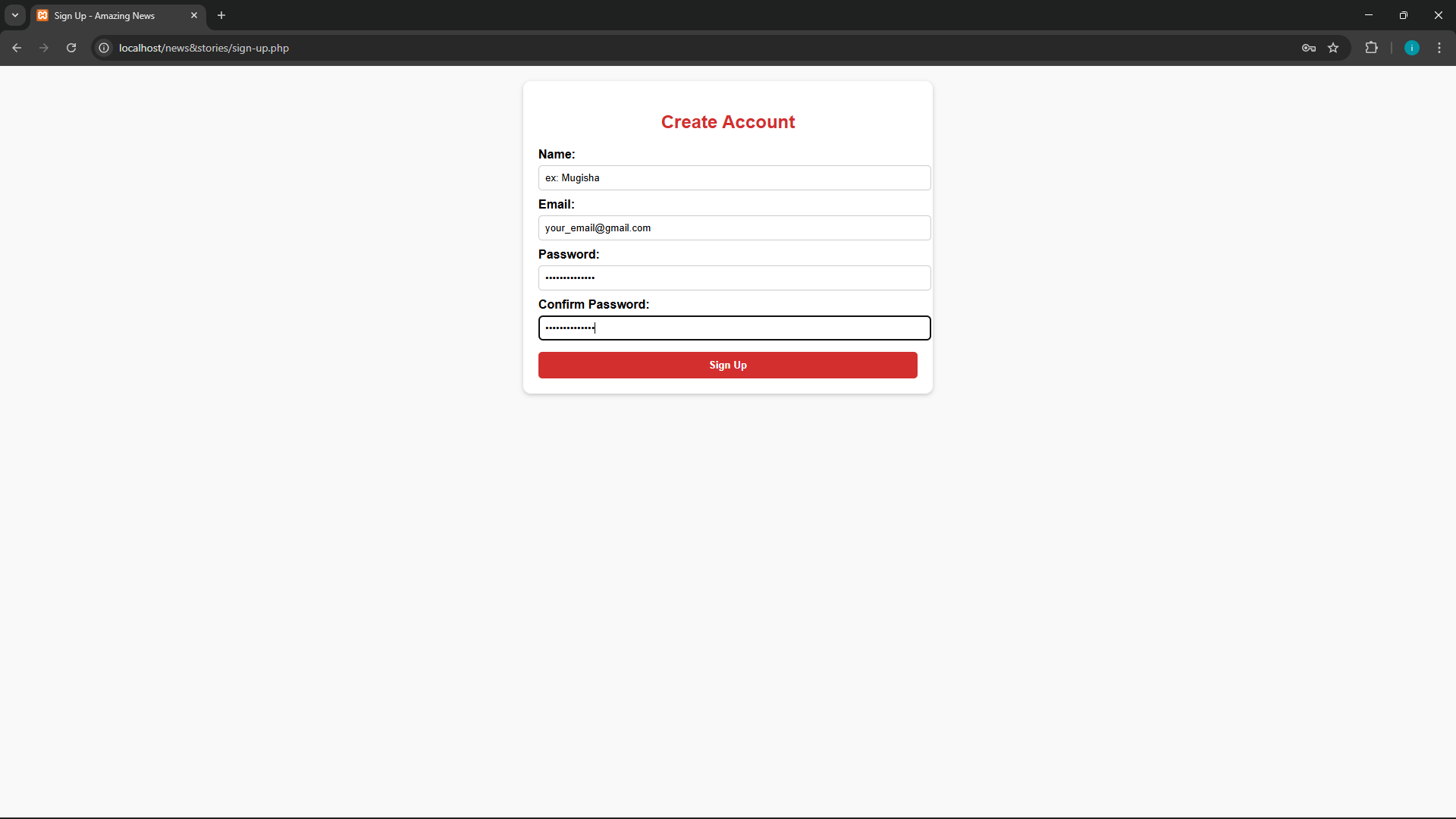1456x819 pixels.
Task: Click the profile avatar icon
Action: [1412, 47]
